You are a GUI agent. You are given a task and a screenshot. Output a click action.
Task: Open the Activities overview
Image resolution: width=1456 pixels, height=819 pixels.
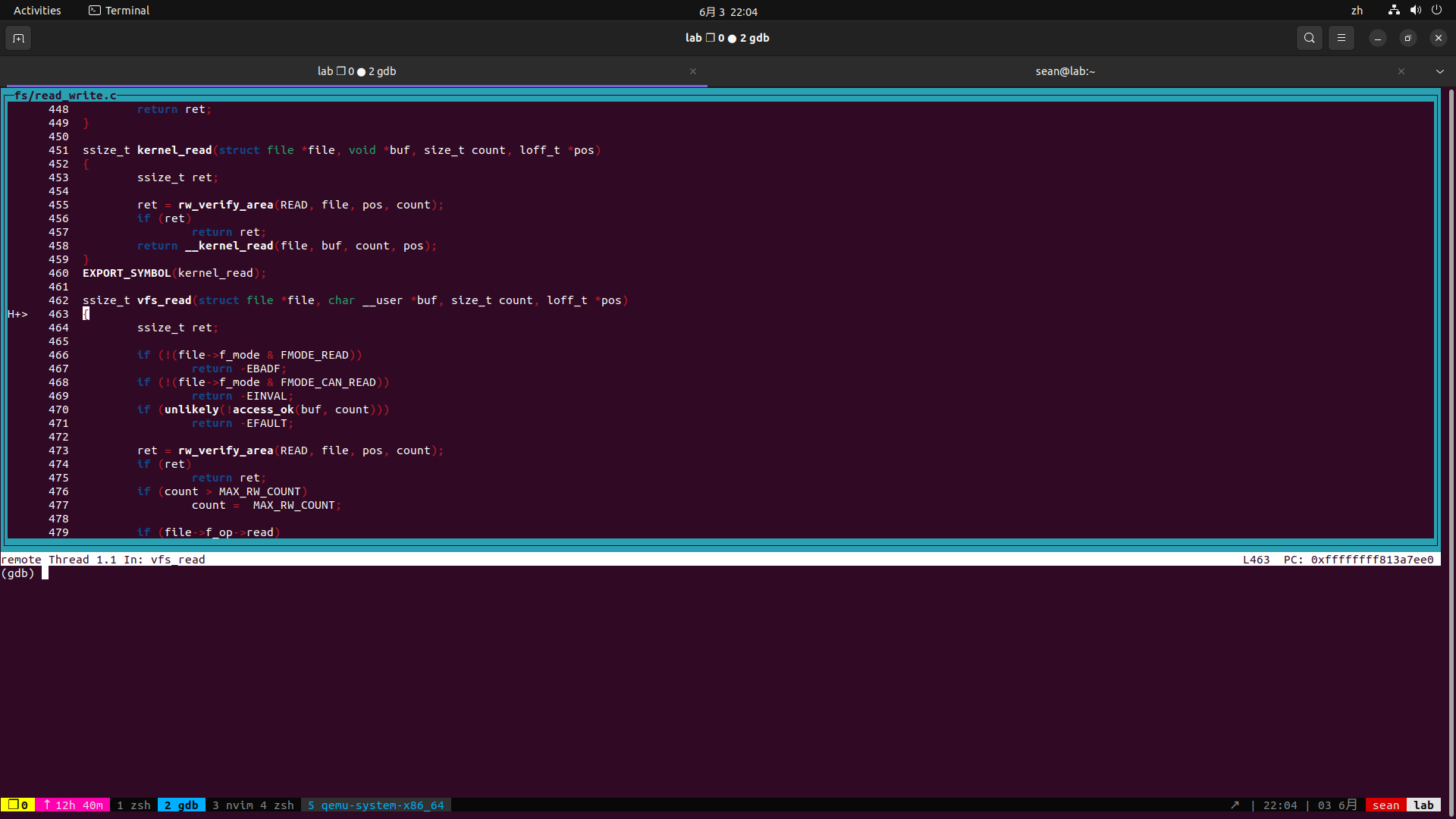(37, 11)
